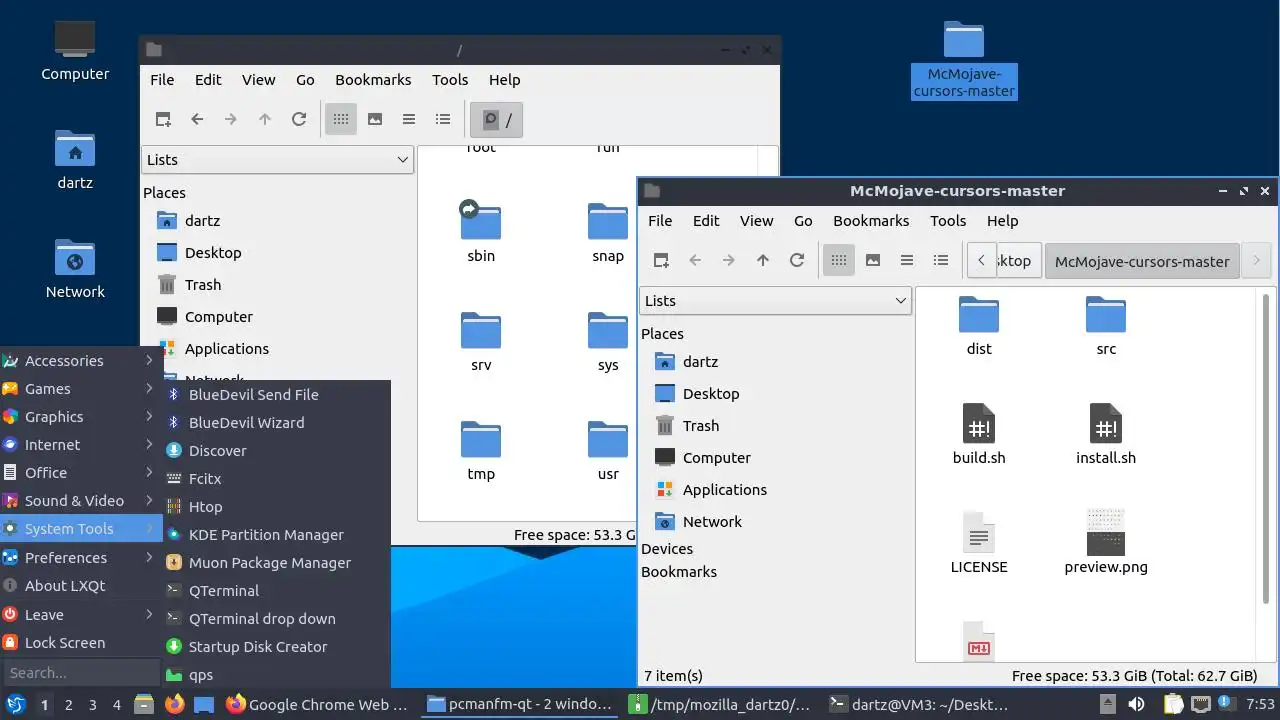Select the preview.png thumbnail
This screenshot has width=1280, height=720.
(x=1106, y=543)
